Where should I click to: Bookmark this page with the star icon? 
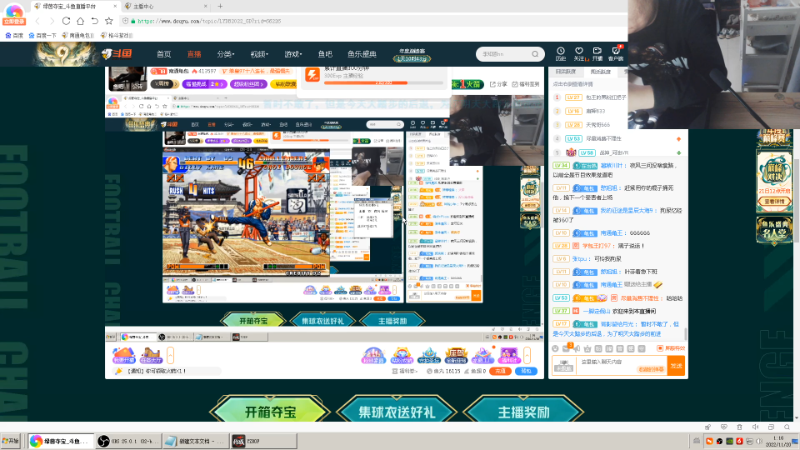109,21
